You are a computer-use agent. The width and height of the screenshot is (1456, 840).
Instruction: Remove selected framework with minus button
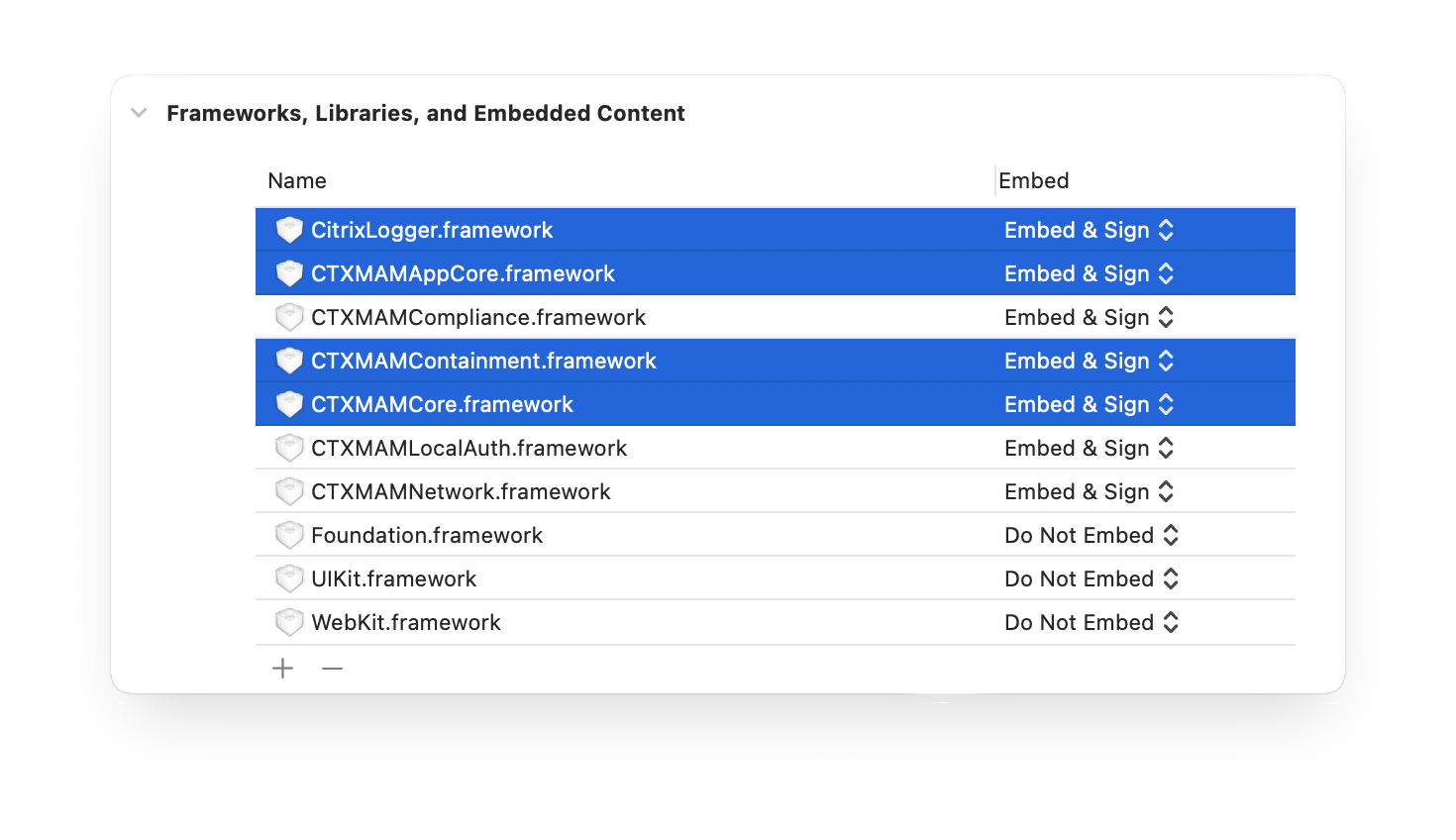[x=332, y=669]
